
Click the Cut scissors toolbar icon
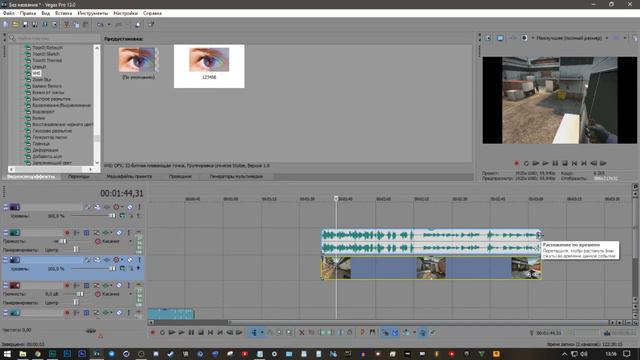(67, 24)
